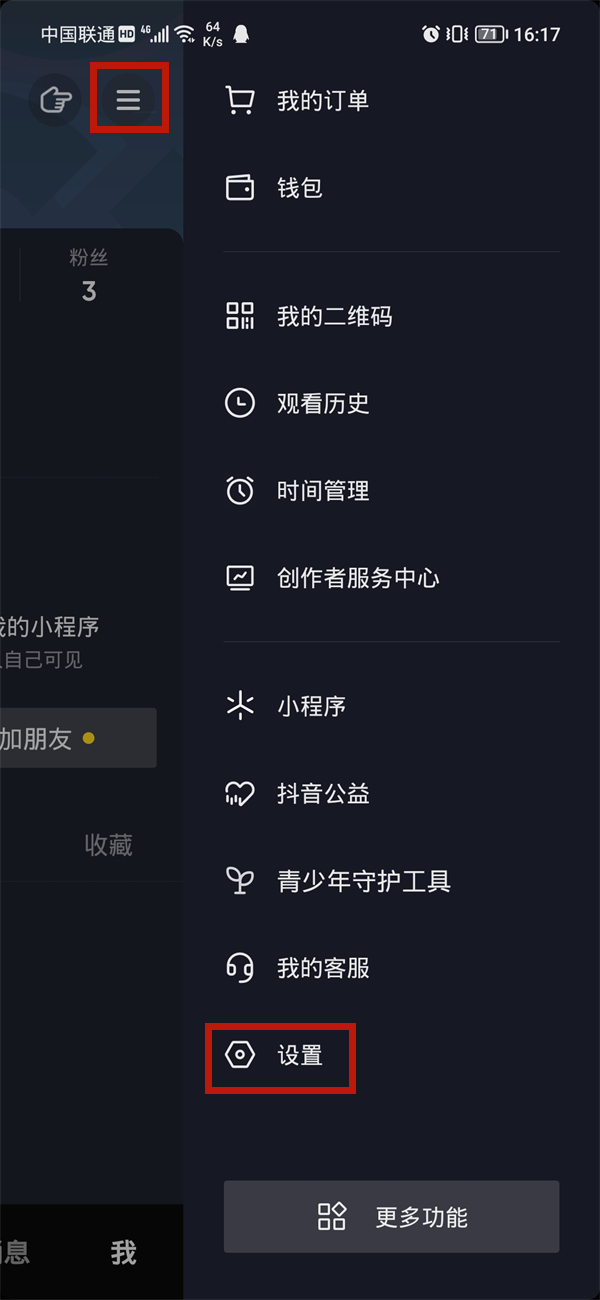
Task: Tap the pointing finger icon at top
Action: click(x=57, y=100)
